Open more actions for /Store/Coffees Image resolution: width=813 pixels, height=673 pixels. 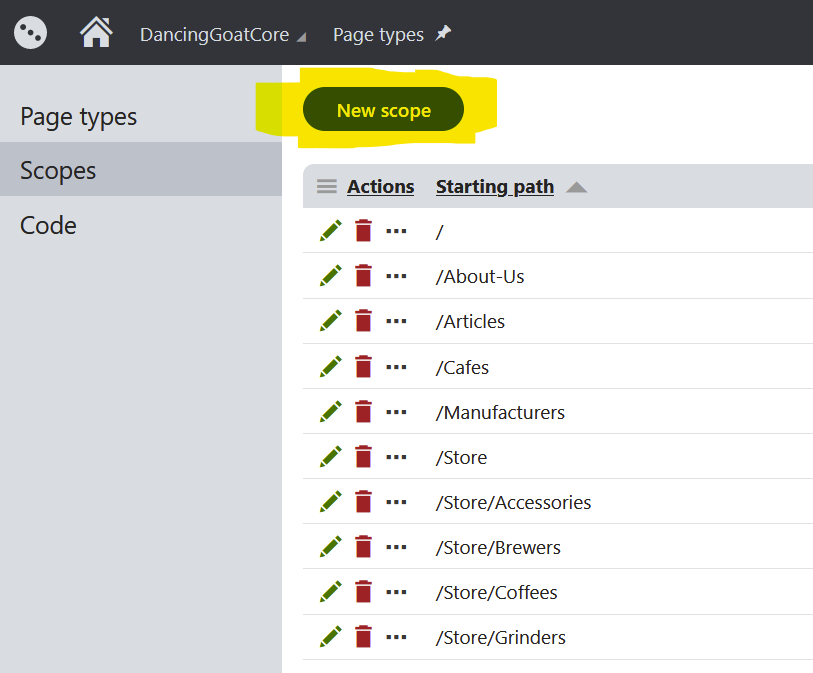tap(396, 593)
